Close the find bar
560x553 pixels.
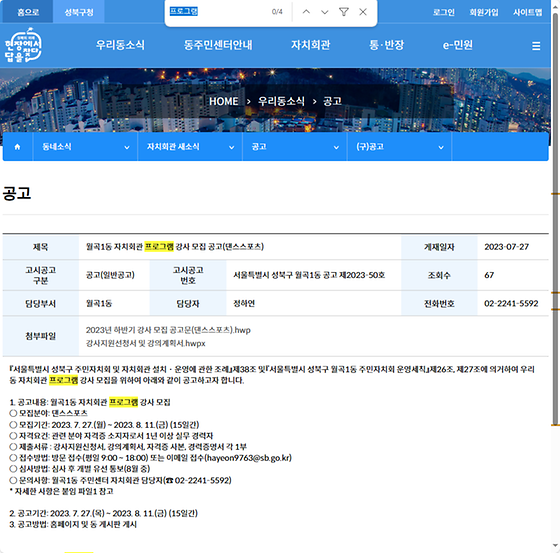(363, 12)
